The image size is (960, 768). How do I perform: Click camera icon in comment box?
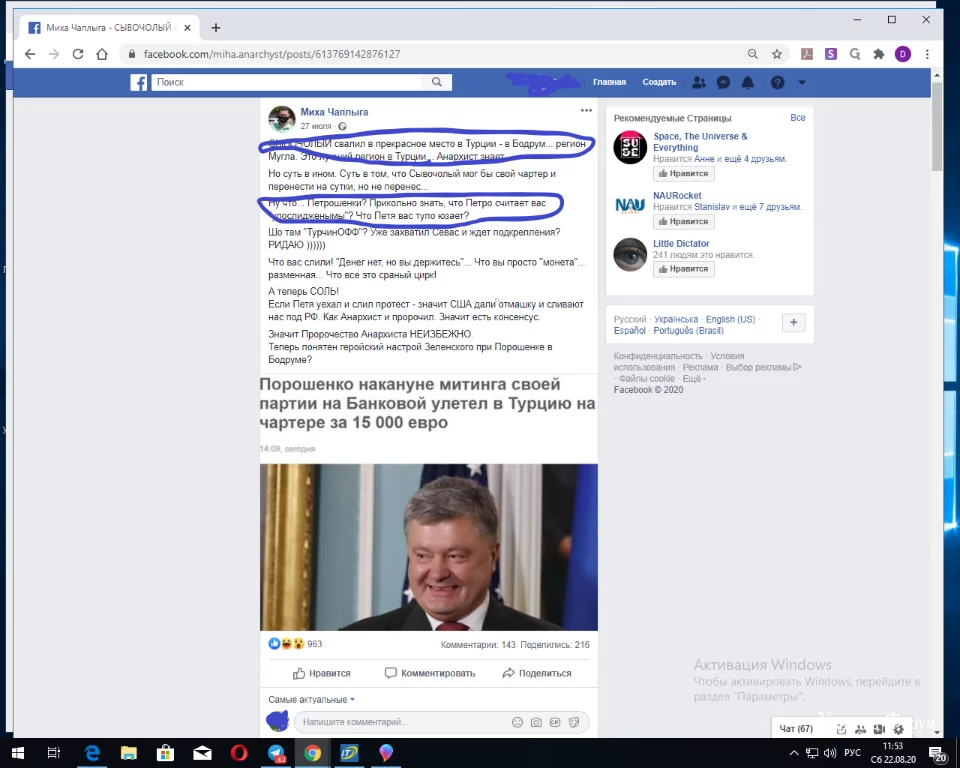536,722
